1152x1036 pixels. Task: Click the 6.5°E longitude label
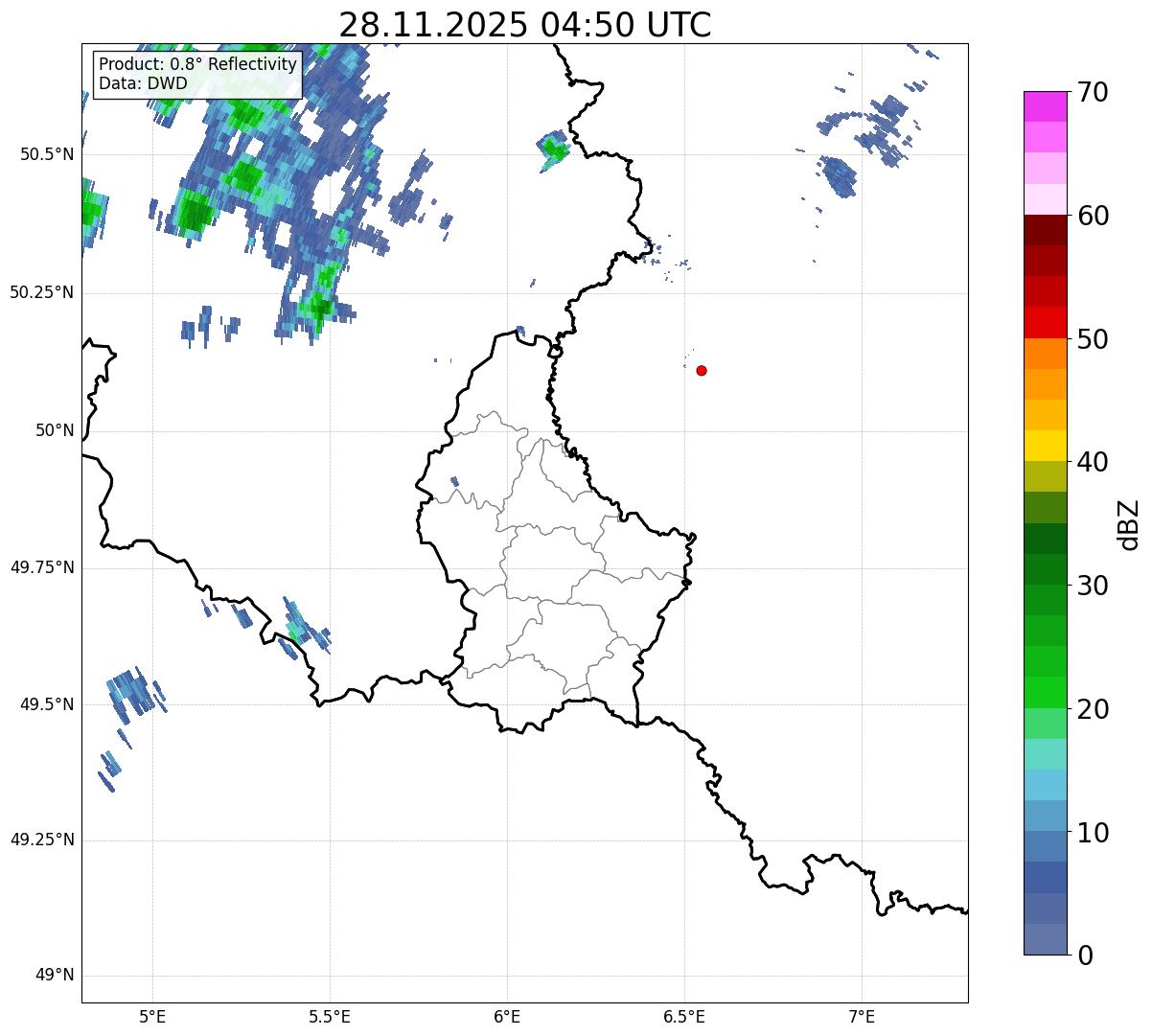tap(684, 1017)
